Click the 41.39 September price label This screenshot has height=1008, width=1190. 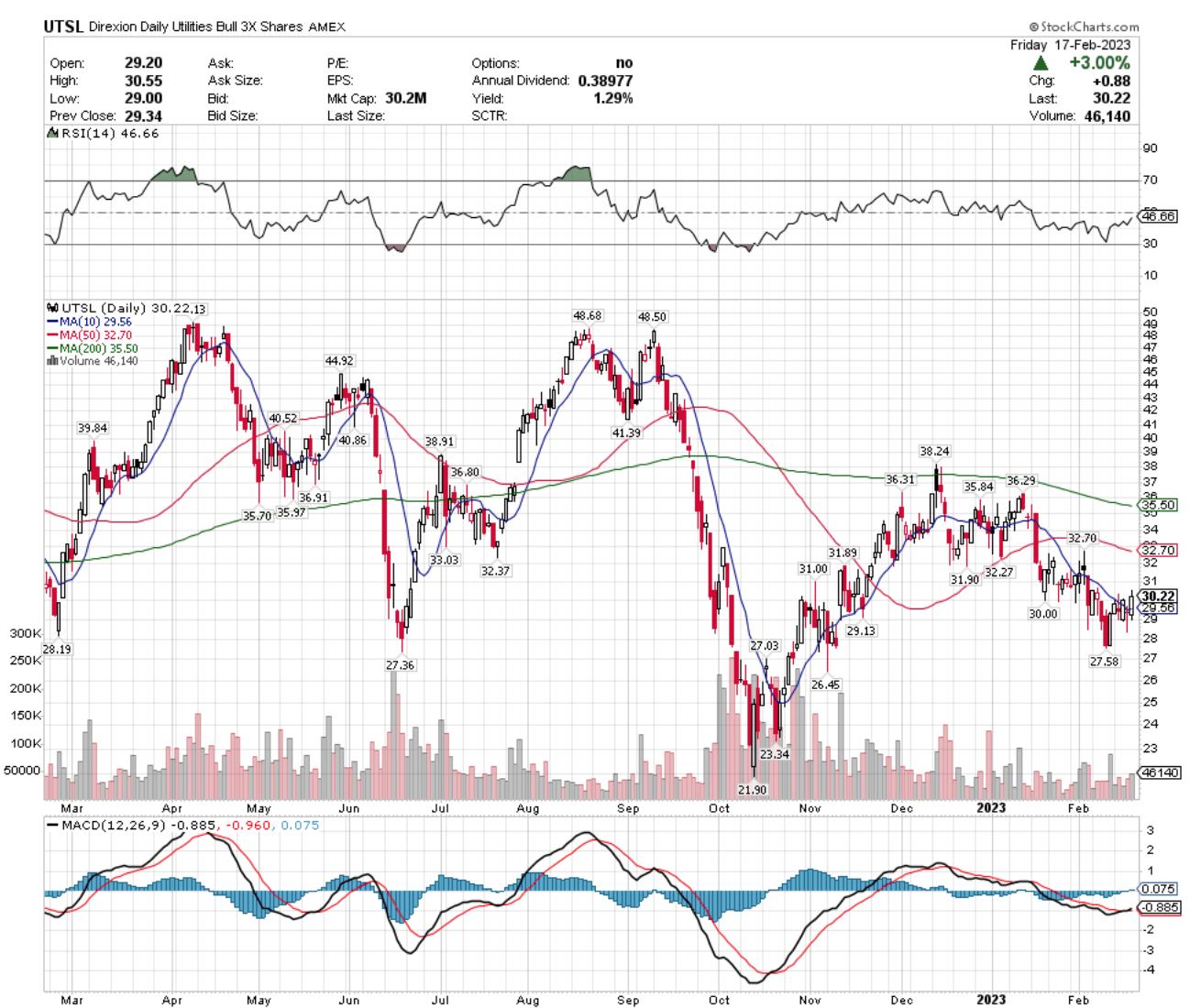(627, 433)
